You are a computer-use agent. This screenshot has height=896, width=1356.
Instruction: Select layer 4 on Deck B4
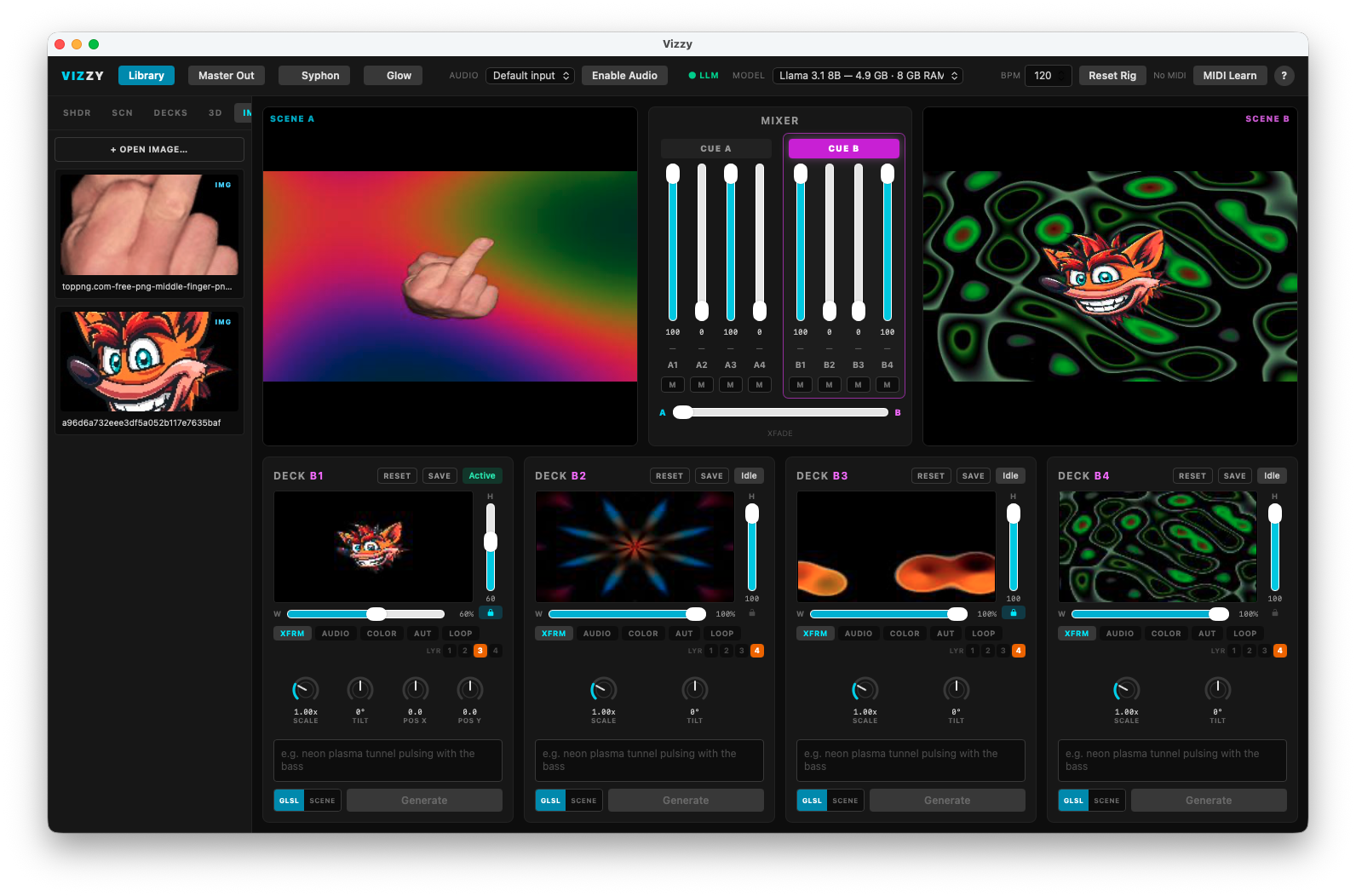pos(1280,651)
